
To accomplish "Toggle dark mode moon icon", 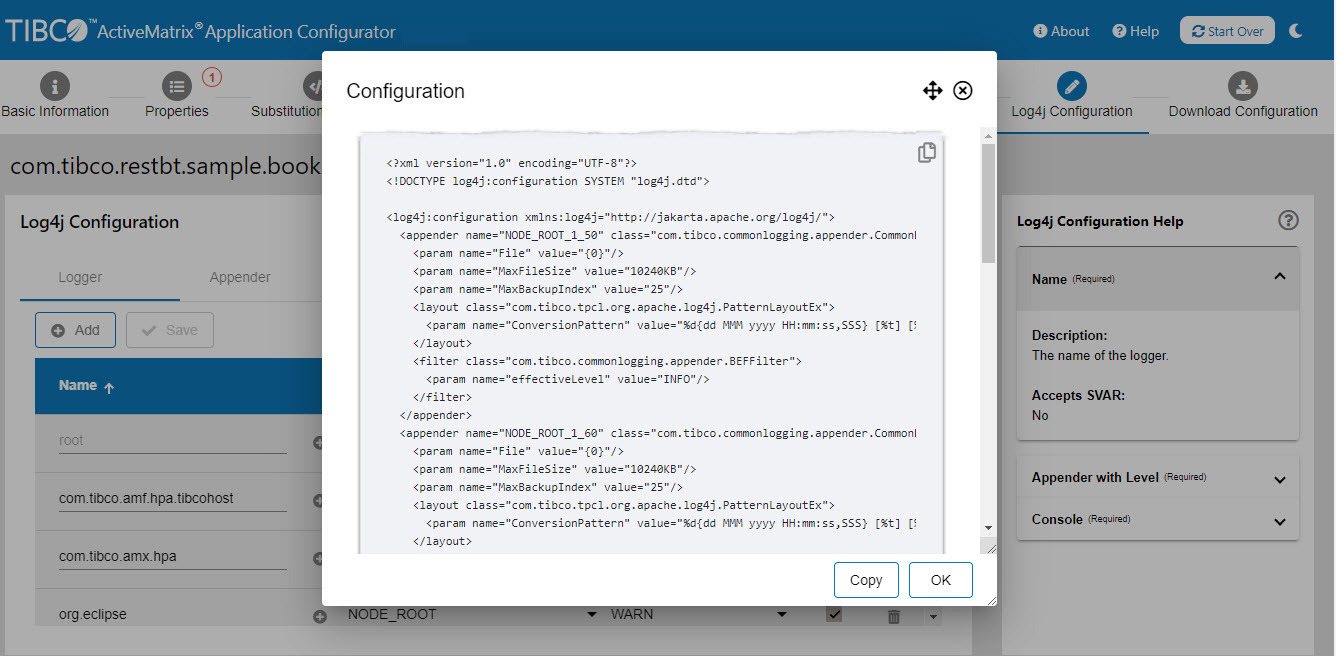I will 1297,31.
